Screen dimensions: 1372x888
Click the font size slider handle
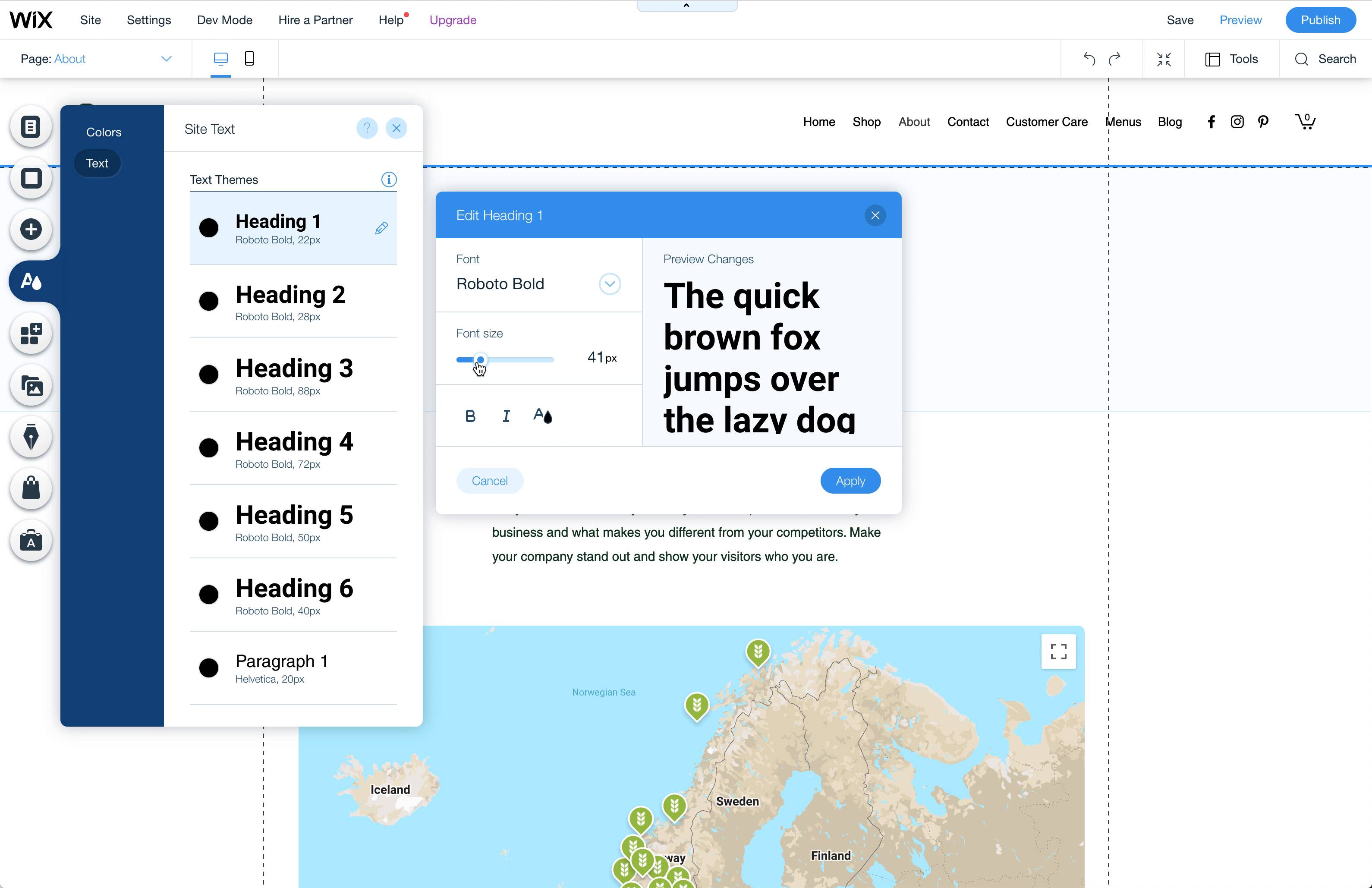(480, 360)
